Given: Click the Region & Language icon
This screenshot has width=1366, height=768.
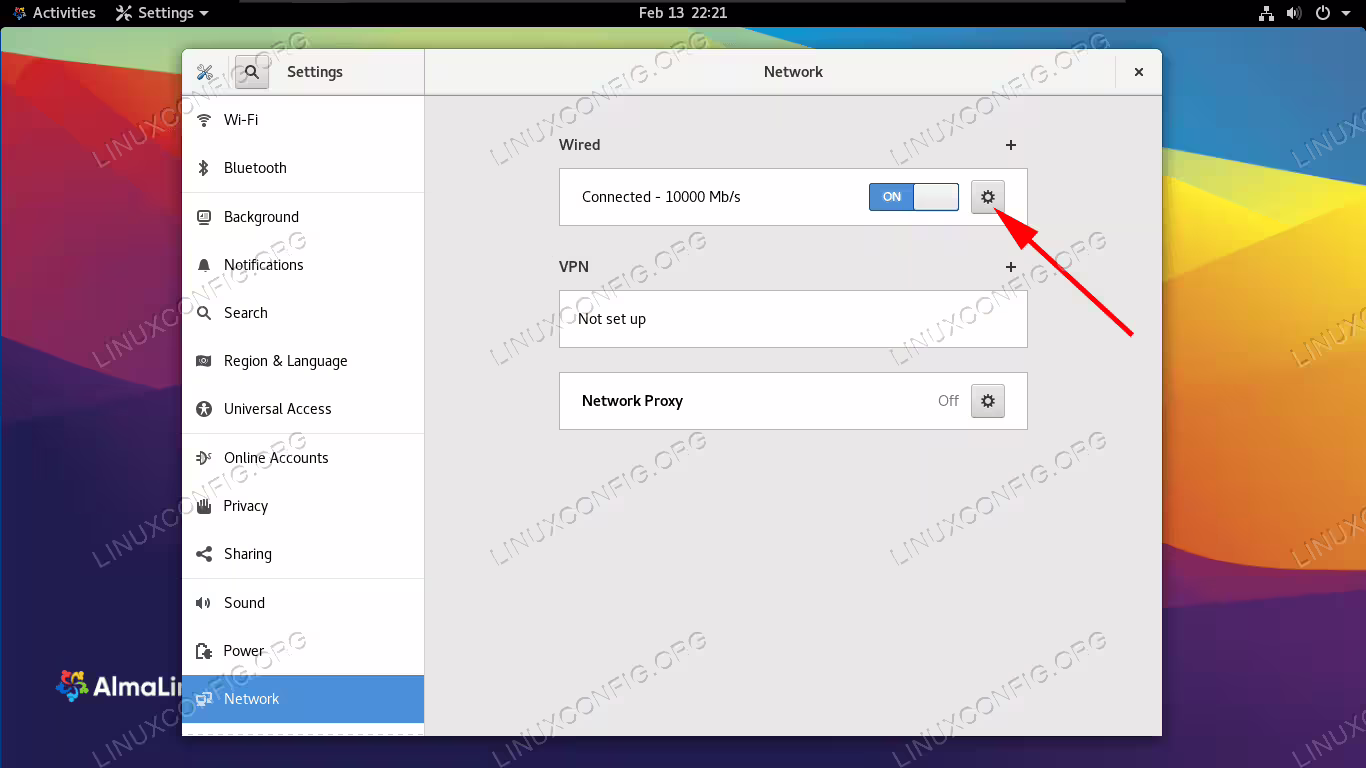Looking at the screenshot, I should (x=204, y=361).
